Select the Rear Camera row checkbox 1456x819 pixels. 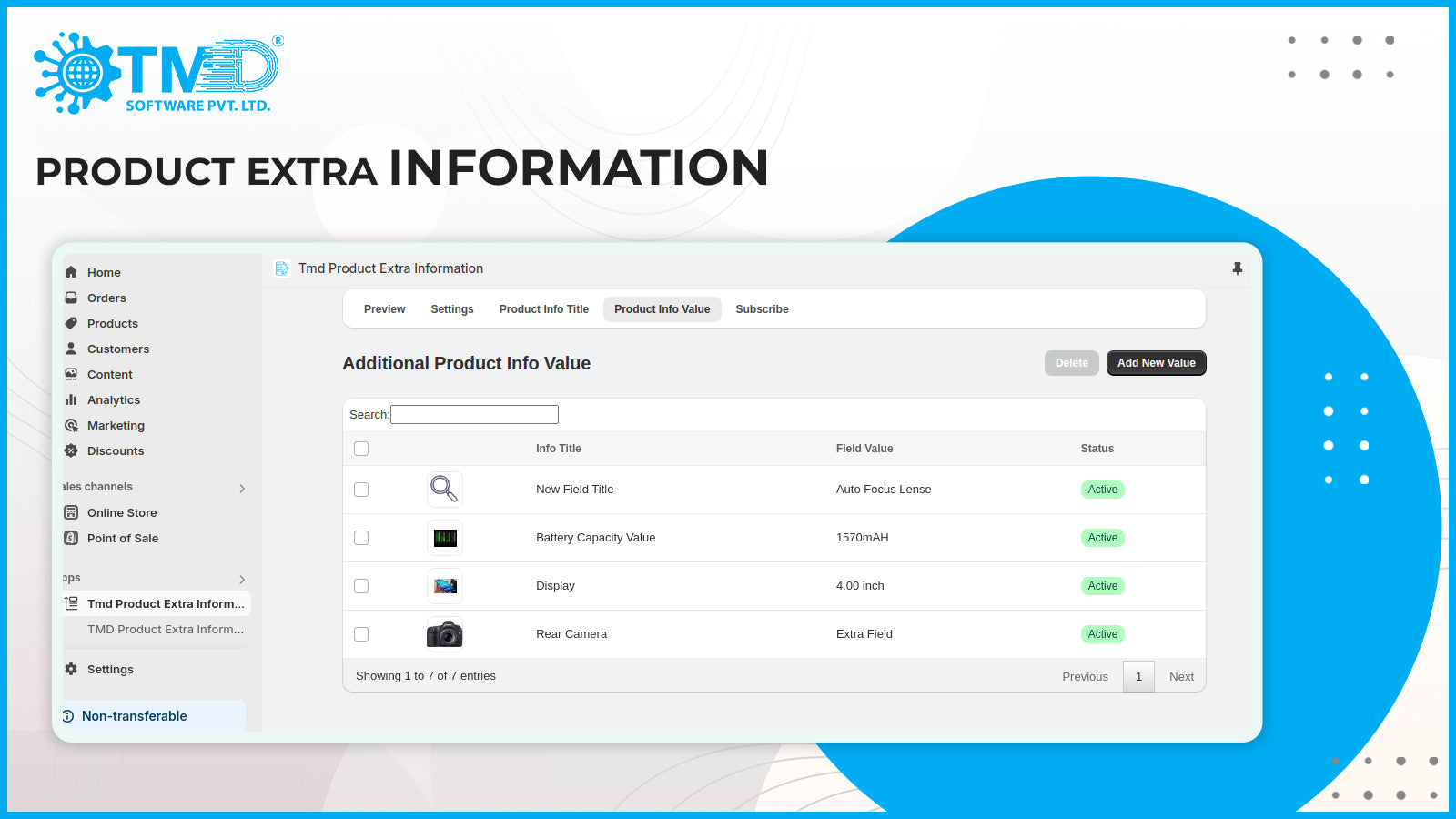tap(361, 634)
